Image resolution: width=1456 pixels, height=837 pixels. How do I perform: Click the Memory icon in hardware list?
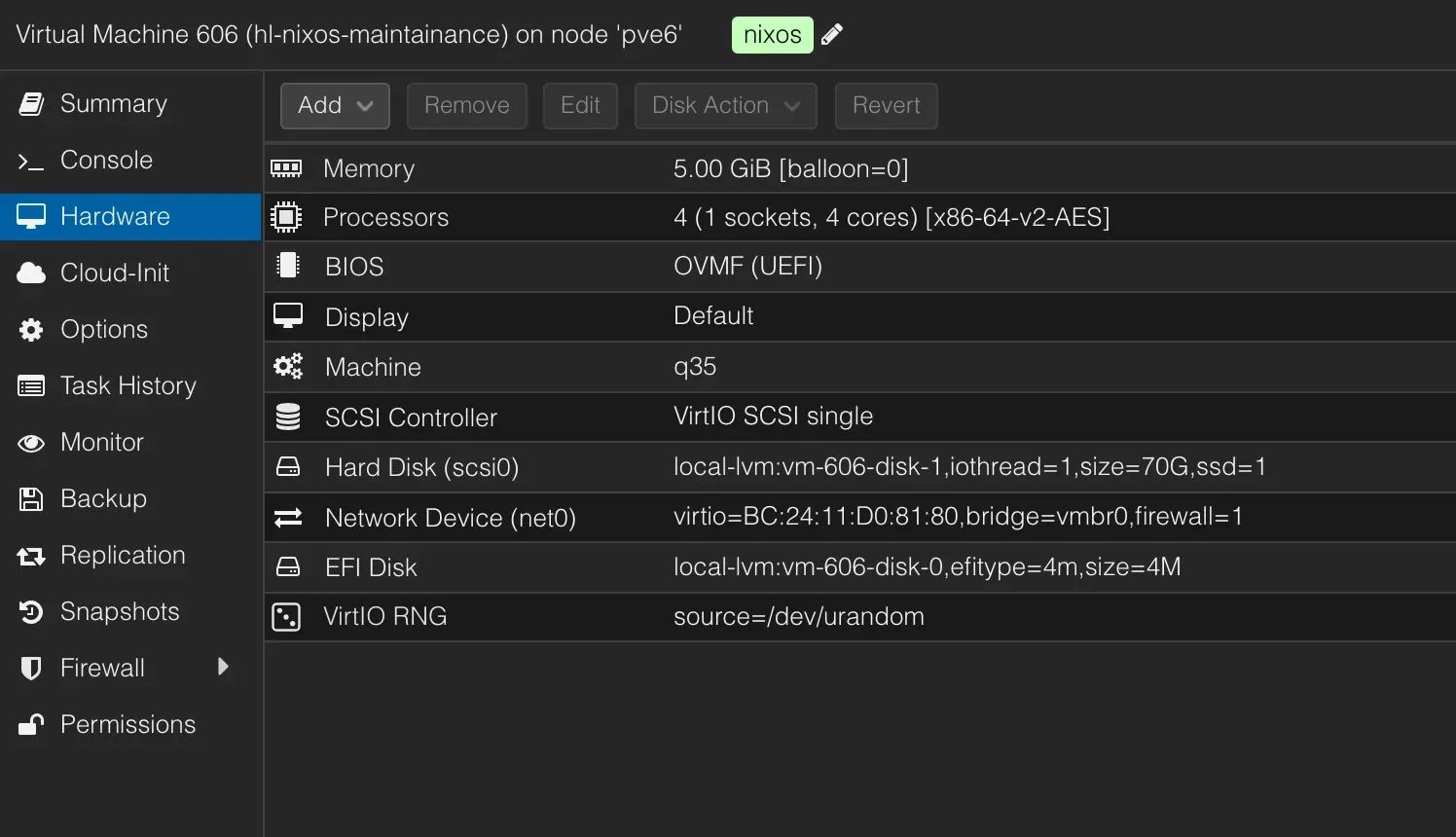coord(287,167)
